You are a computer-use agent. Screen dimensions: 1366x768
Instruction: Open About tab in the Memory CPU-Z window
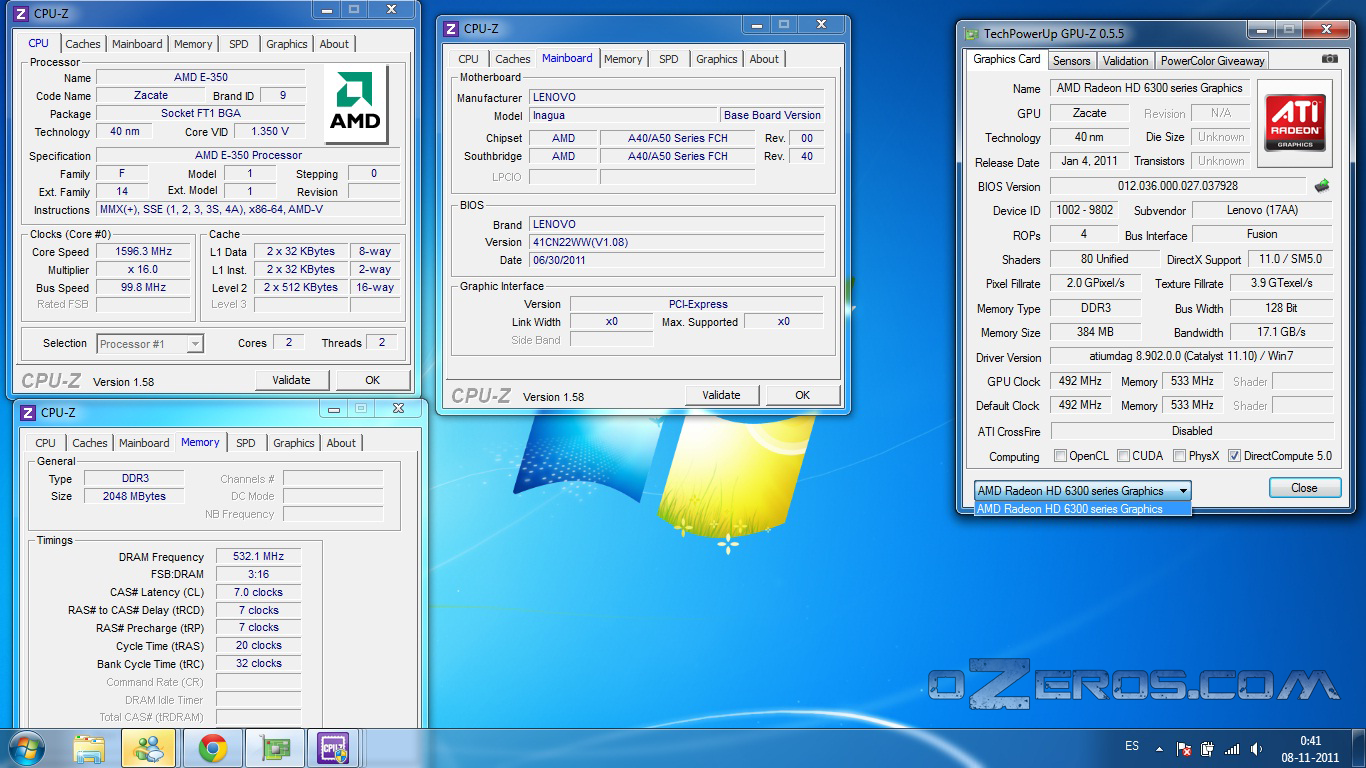tap(341, 443)
